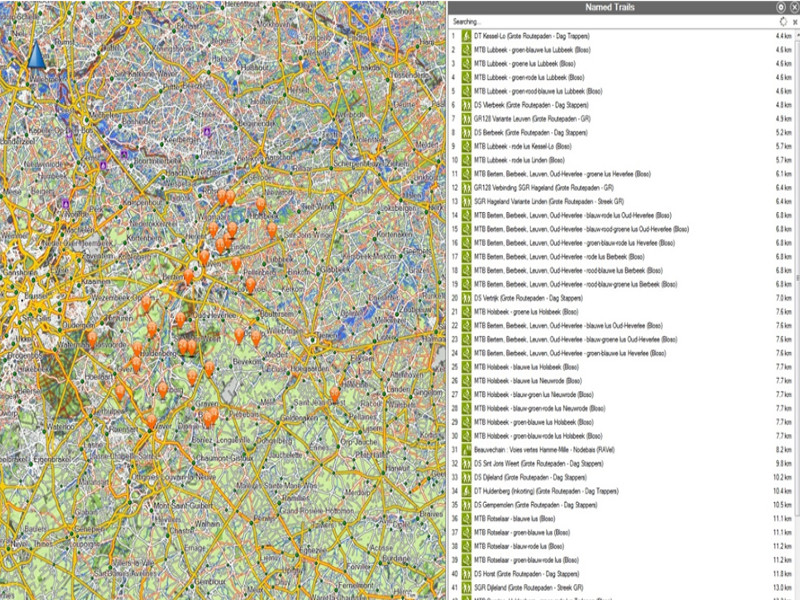Select MTB Lubbeek - rode lus Linden
The width and height of the screenshot is (800, 600).
point(530,159)
